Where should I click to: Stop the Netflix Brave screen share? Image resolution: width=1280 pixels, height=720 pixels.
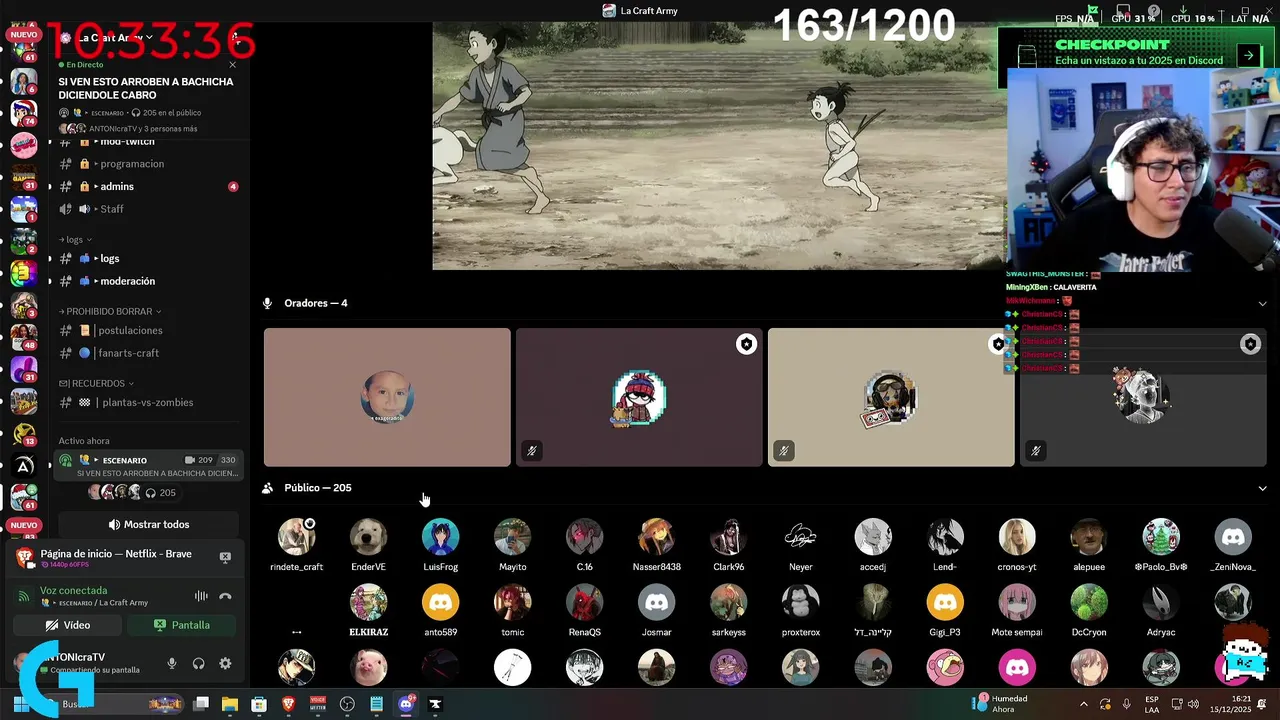tap(225, 557)
